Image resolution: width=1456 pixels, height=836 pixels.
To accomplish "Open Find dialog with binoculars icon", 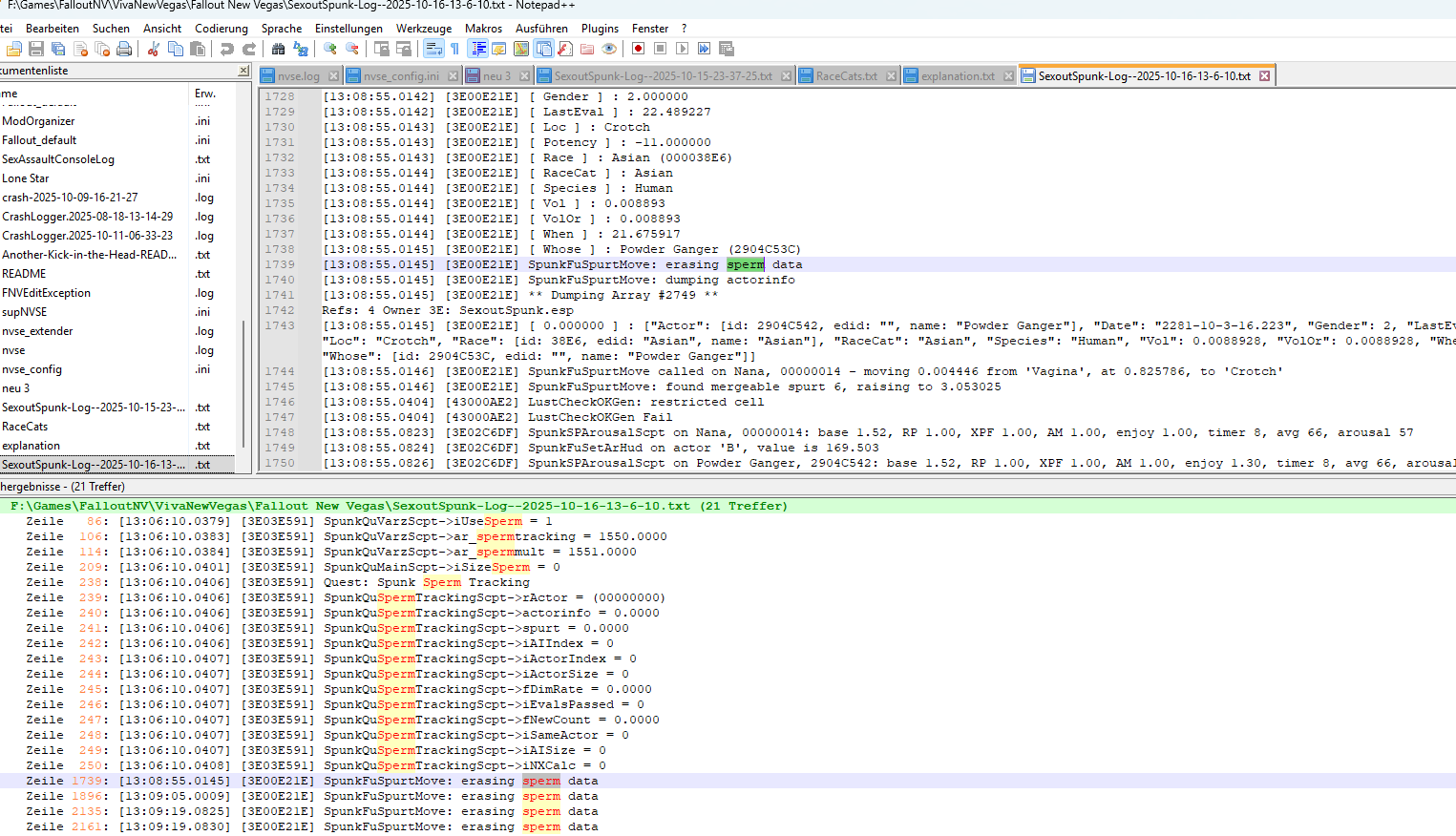I will click(x=278, y=49).
